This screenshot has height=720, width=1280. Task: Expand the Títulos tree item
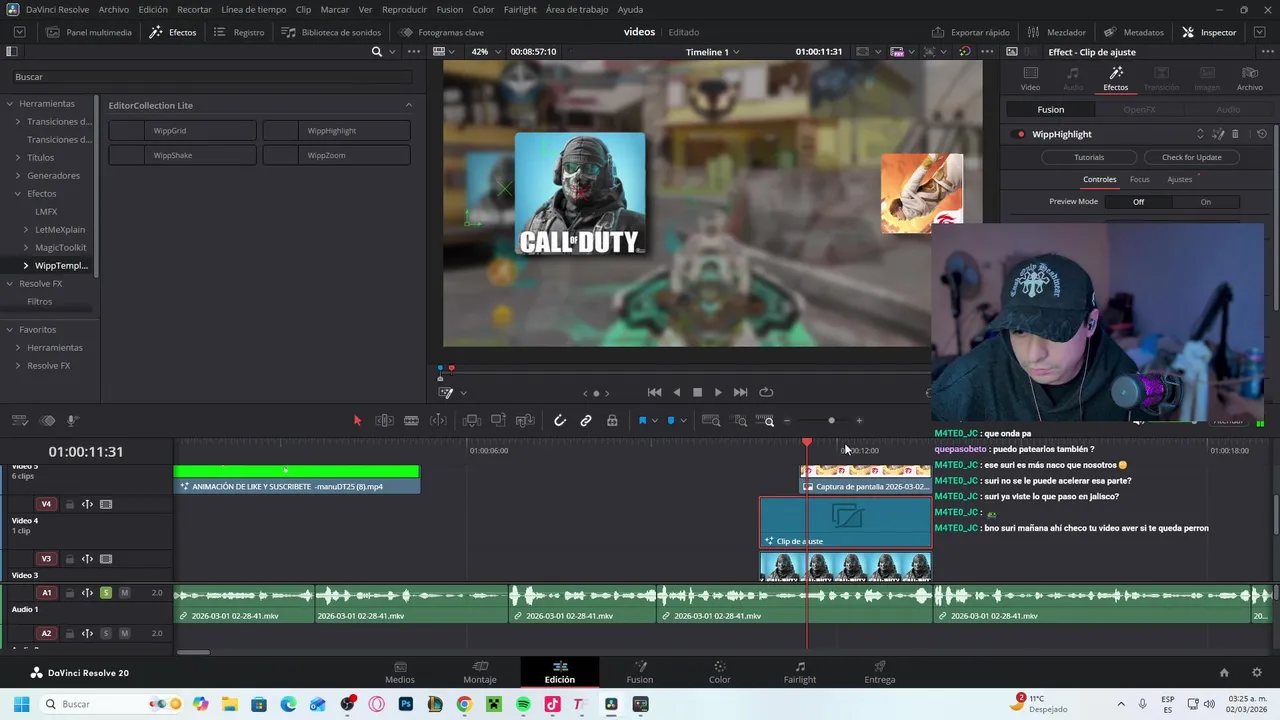pyautogui.click(x=17, y=158)
